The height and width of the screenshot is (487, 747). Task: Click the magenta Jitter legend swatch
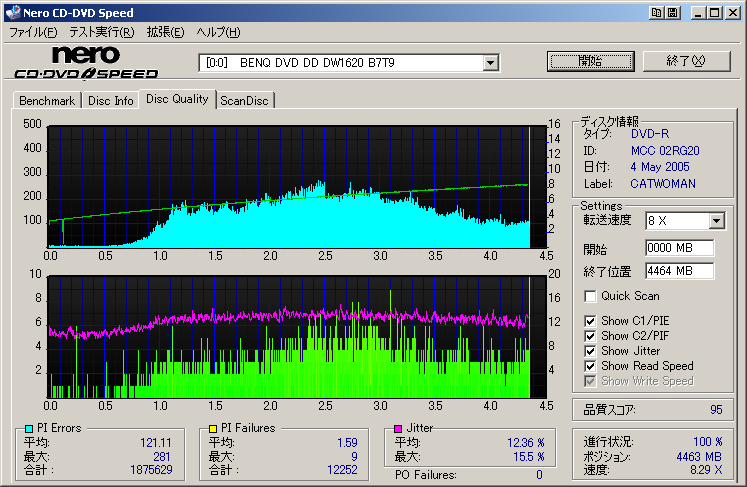[398, 428]
